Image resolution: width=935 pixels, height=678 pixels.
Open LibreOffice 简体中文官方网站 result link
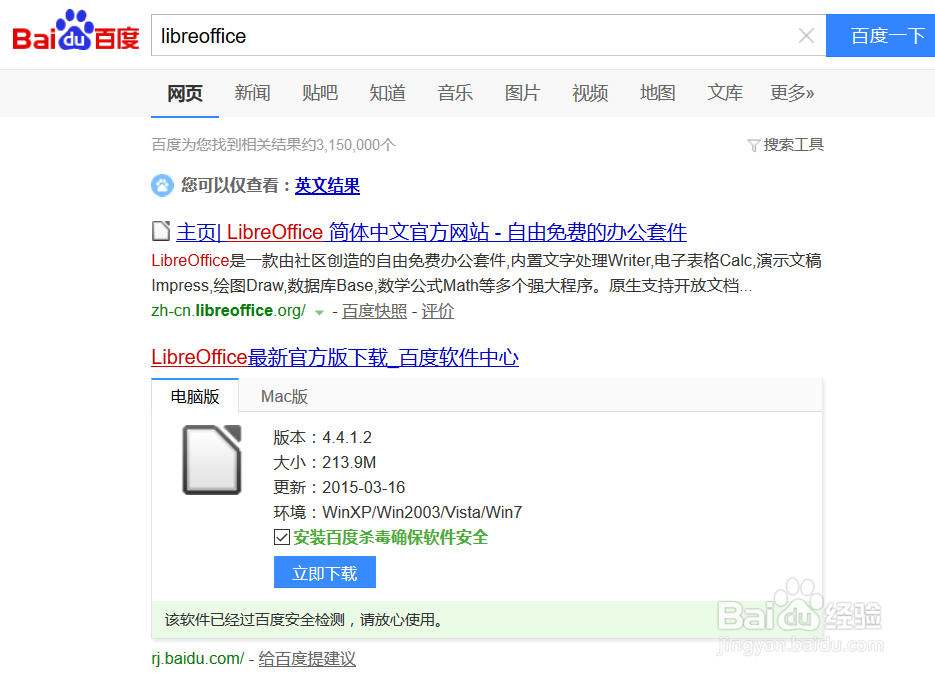tap(432, 232)
